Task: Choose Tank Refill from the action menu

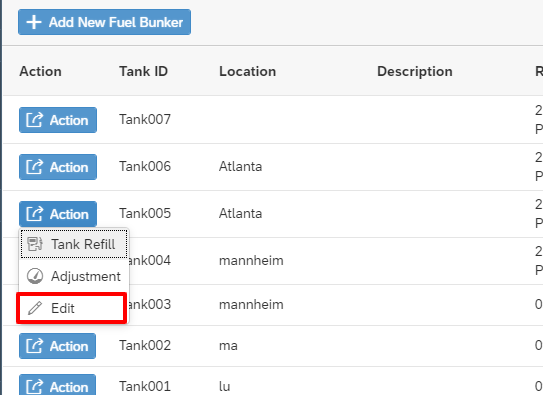Action: coord(74,244)
